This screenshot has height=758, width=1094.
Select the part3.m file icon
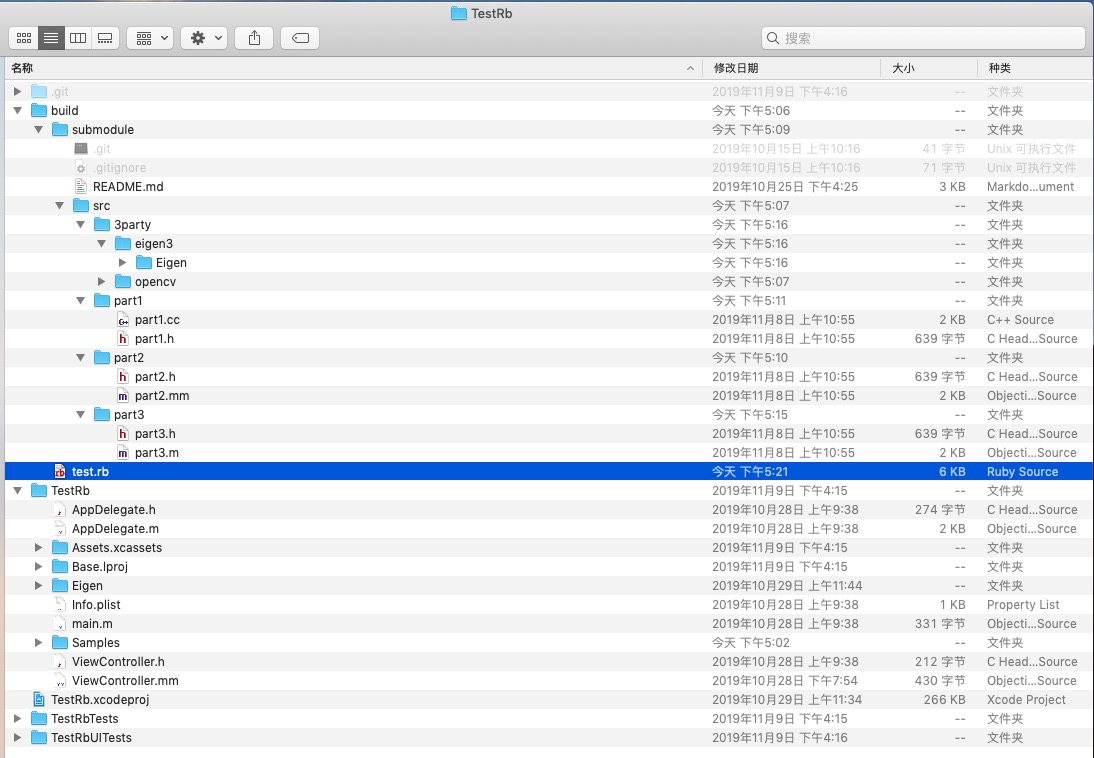click(123, 453)
